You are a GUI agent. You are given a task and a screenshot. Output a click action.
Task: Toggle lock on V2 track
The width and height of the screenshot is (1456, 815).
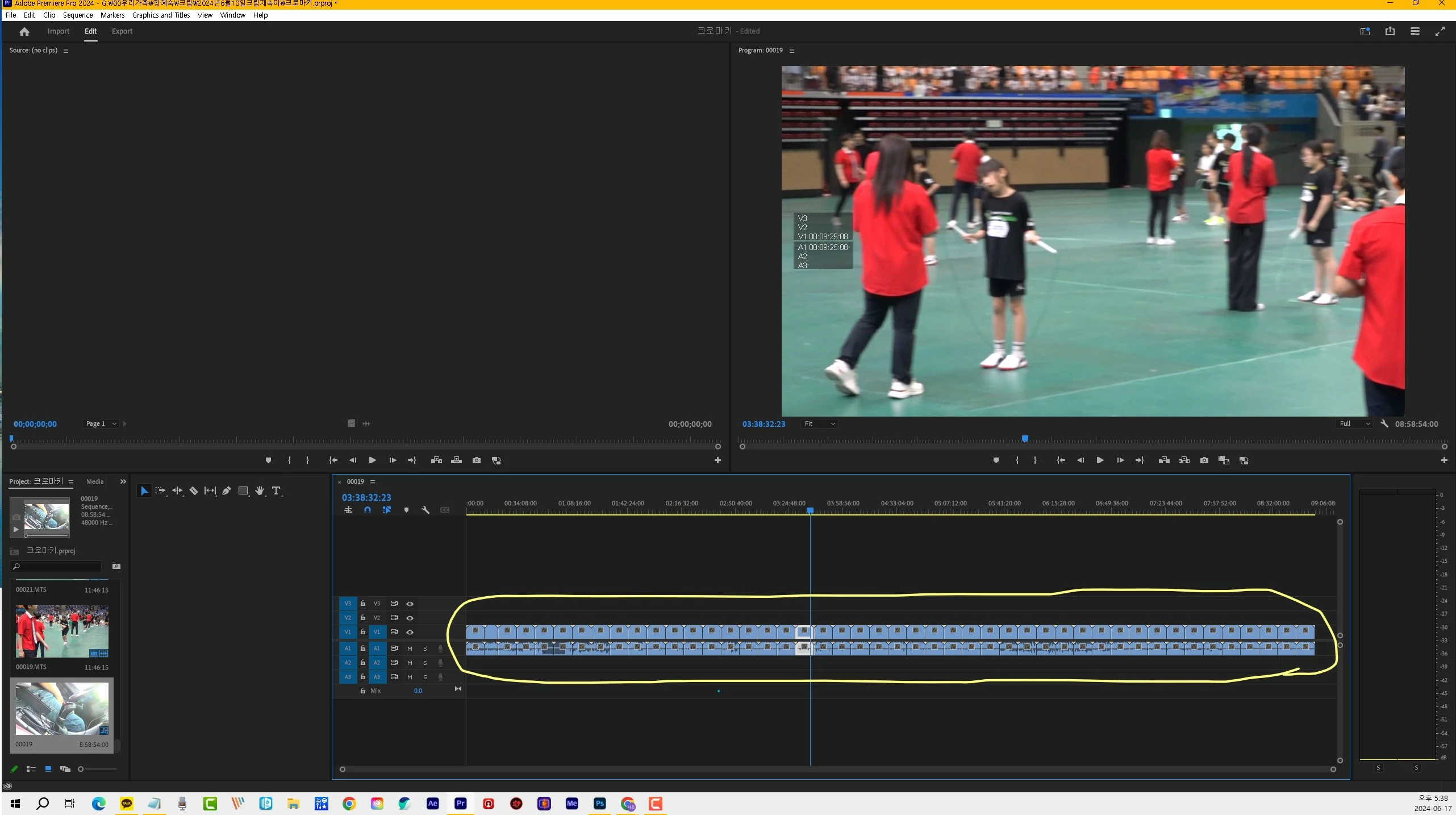(363, 618)
